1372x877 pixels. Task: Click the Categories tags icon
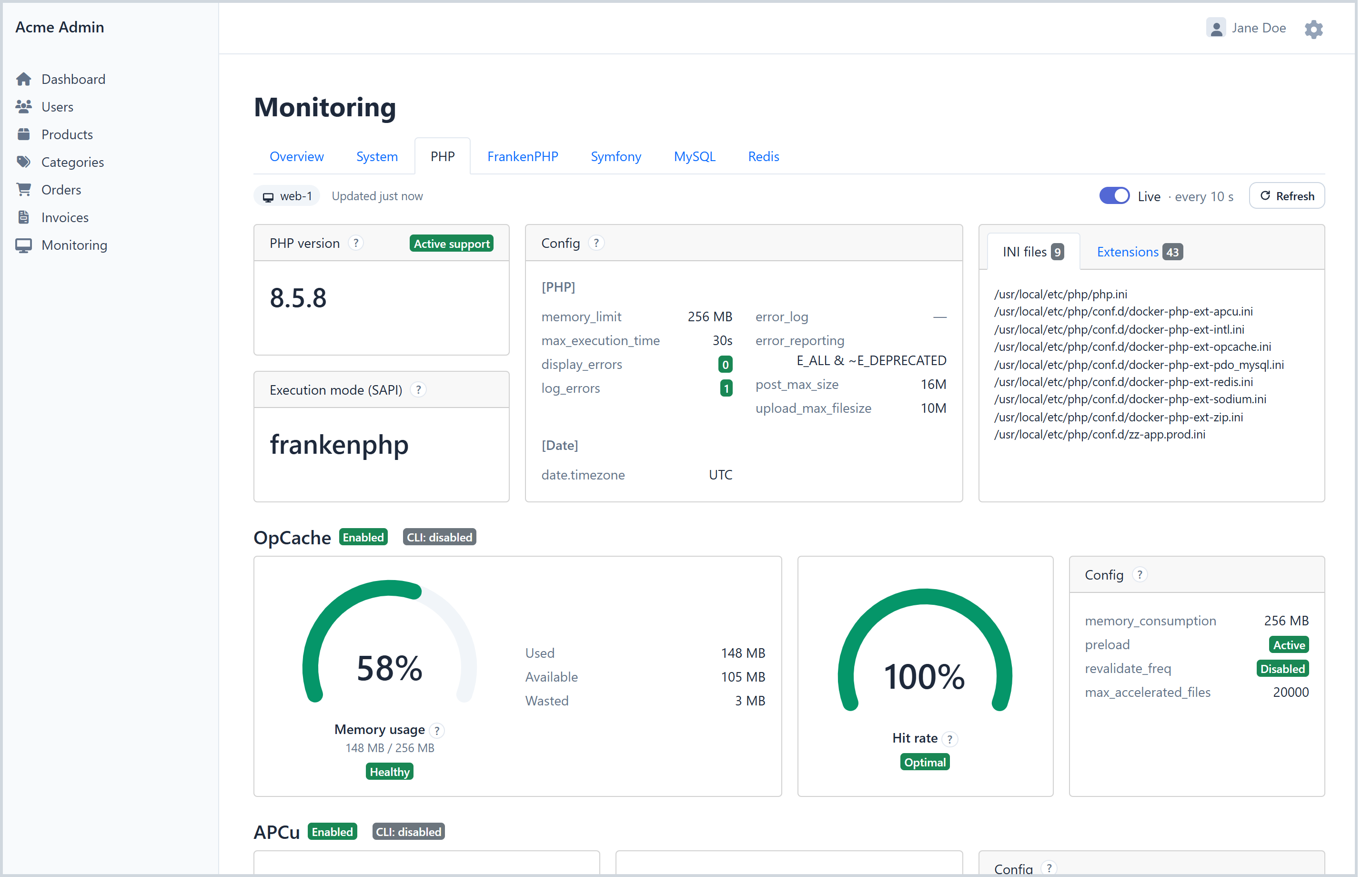(23, 162)
